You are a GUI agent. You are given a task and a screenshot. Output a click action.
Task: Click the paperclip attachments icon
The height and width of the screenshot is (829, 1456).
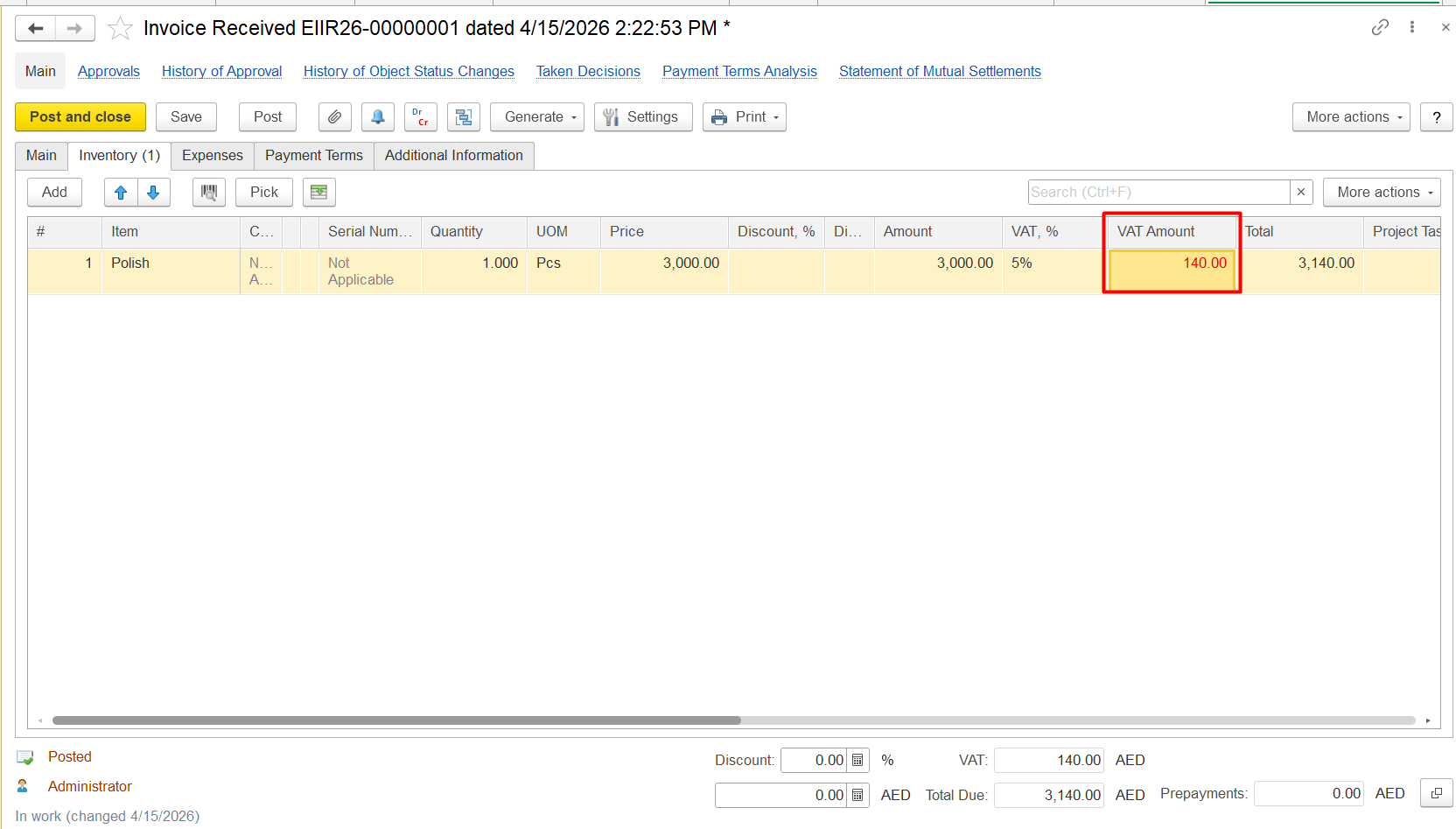click(334, 117)
